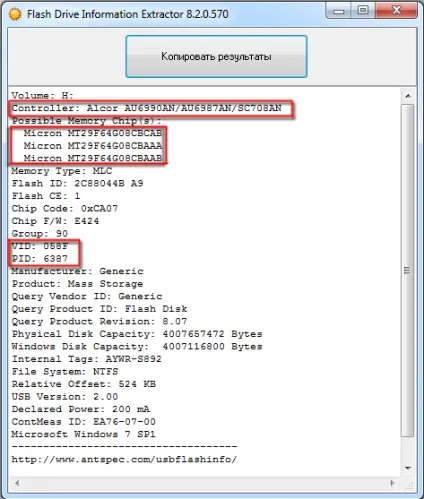The height and width of the screenshot is (499, 424).
Task: Click the 'Declared Power: 200 mA' line
Action: [80, 409]
